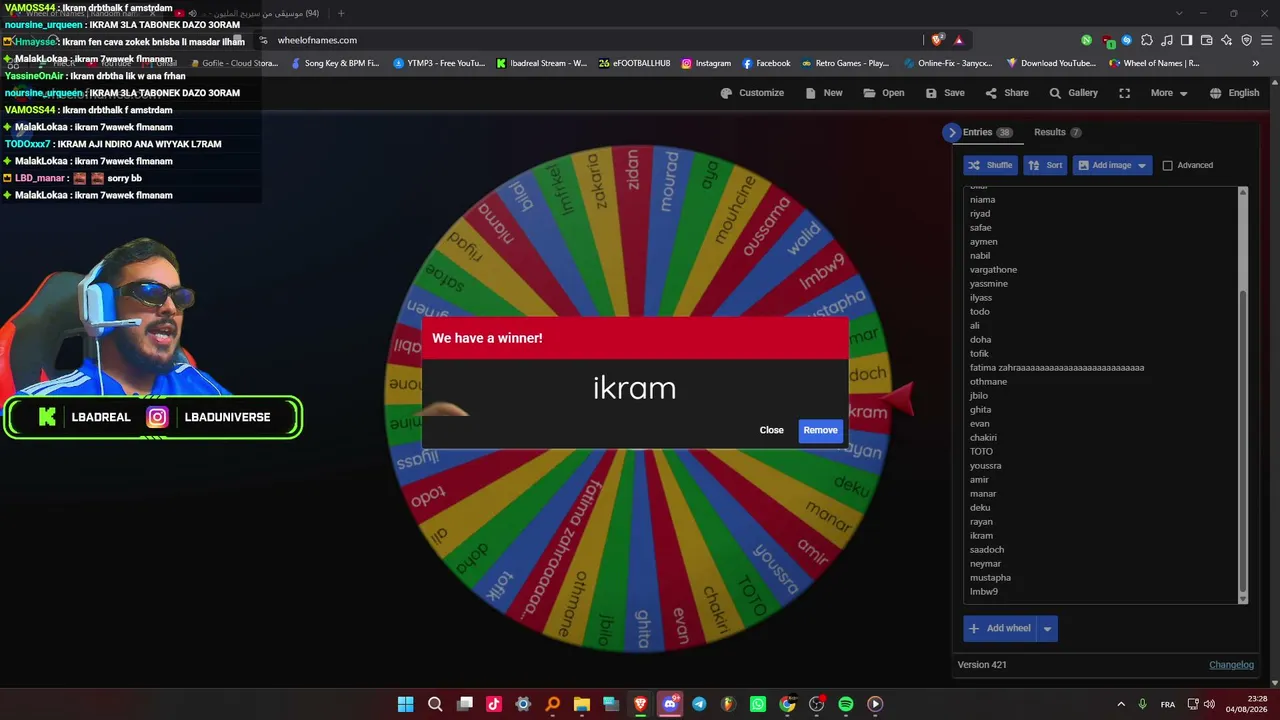Image resolution: width=1280 pixels, height=720 pixels.
Task: Open the media control music-note icon
Action: [x=1166, y=40]
